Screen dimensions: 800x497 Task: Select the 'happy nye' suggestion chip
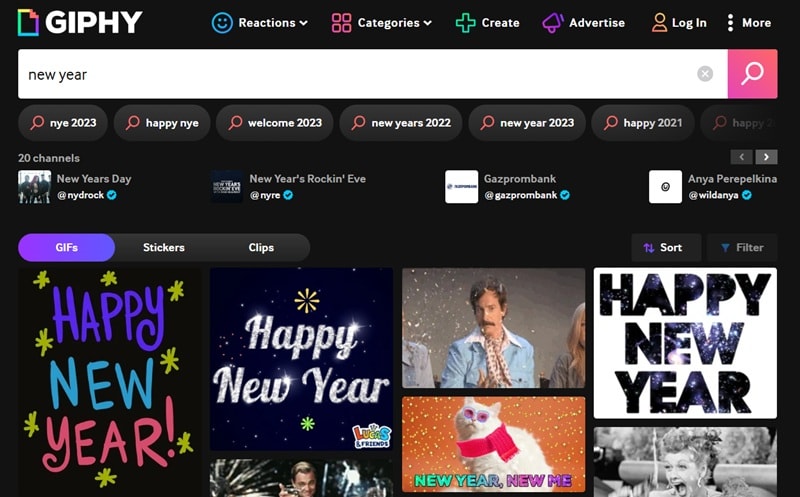point(162,122)
